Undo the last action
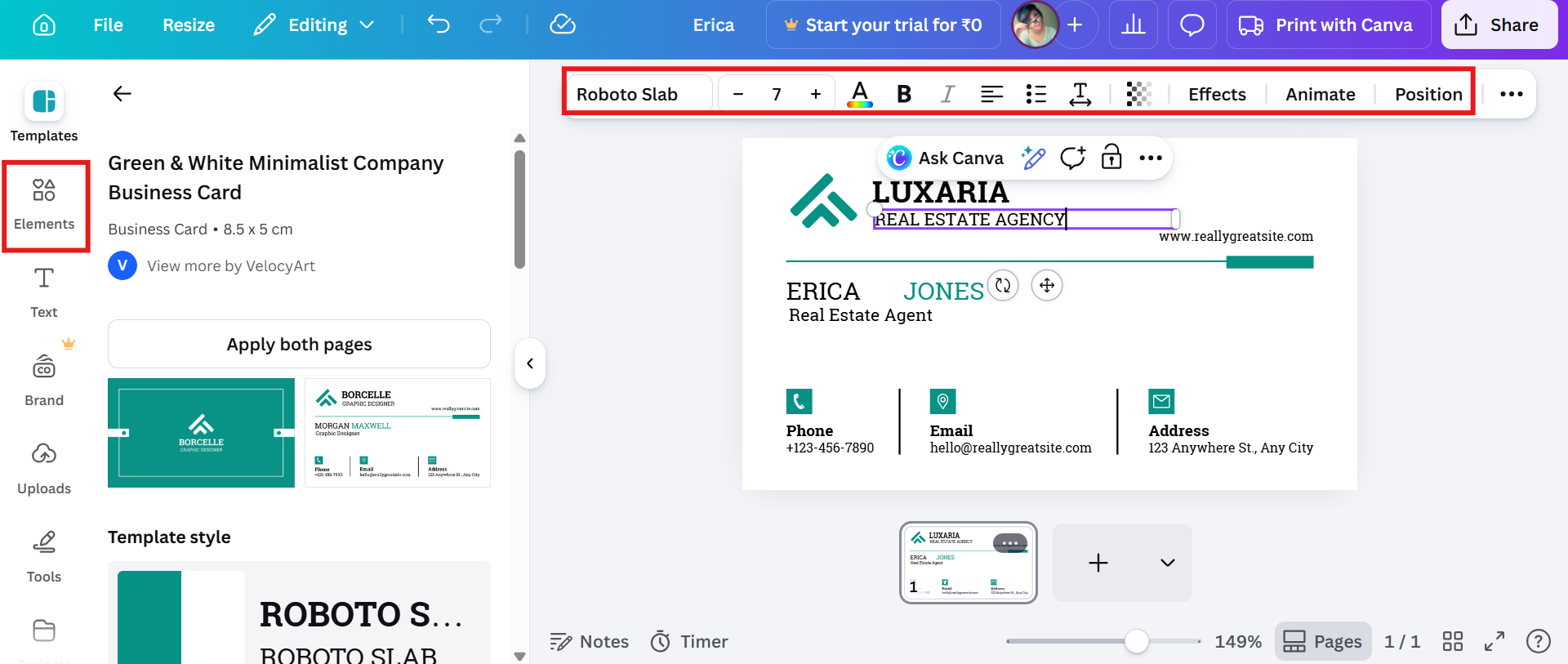Screen dimensions: 1568x664 pos(439,25)
